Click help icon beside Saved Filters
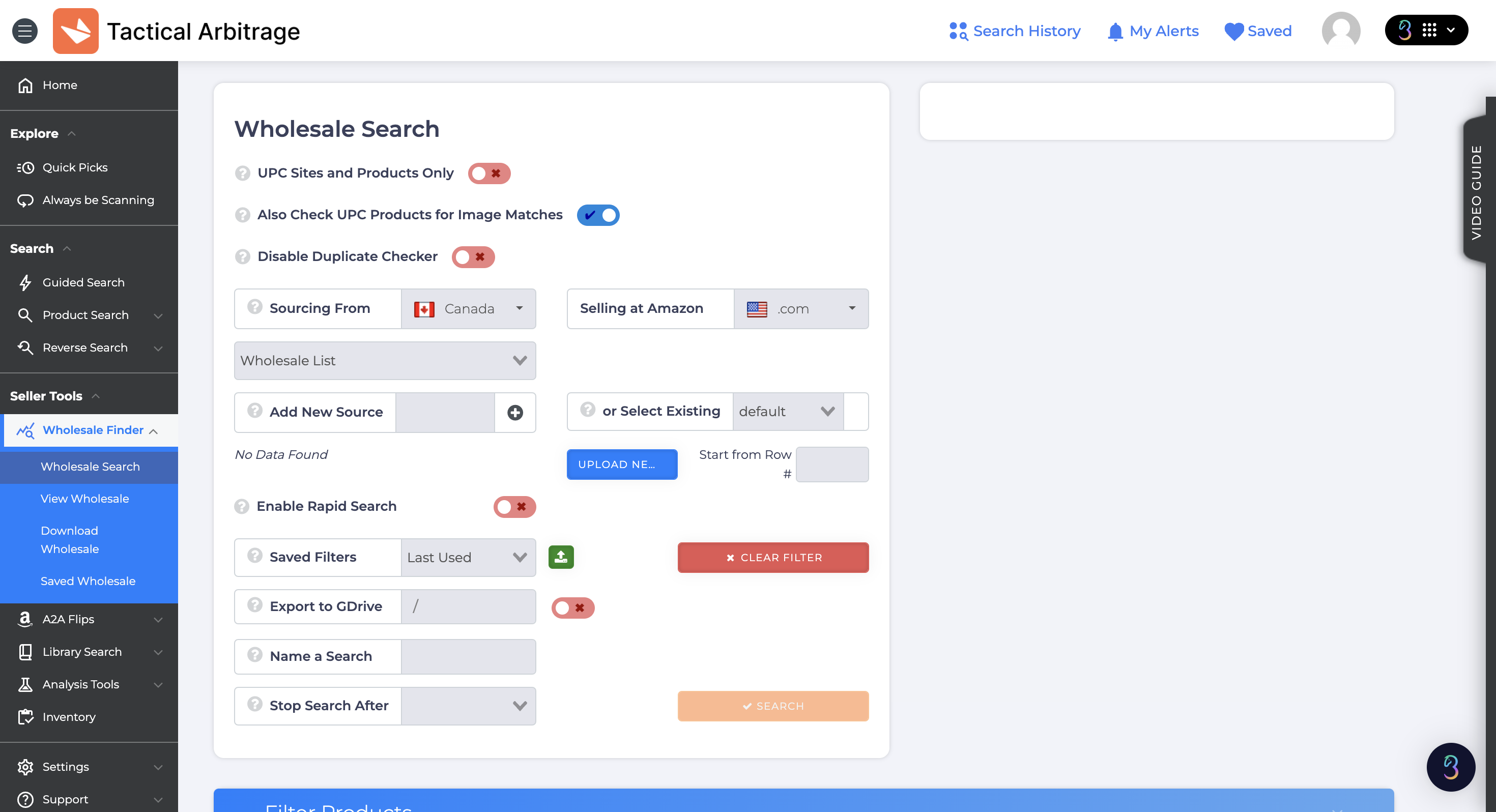 (254, 556)
